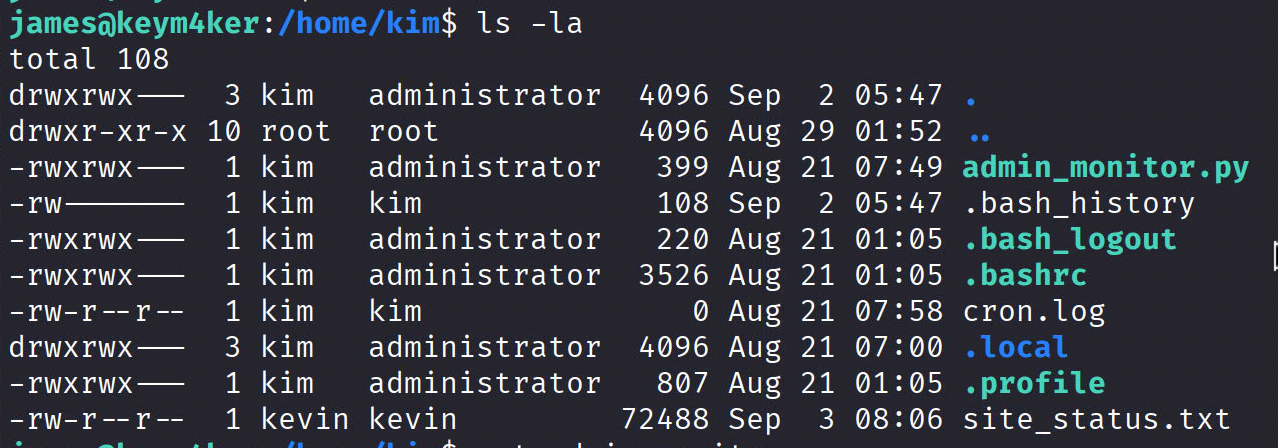Select the .bash_history file entry
Viewport: 1278px width, 448px height.
(1078, 203)
